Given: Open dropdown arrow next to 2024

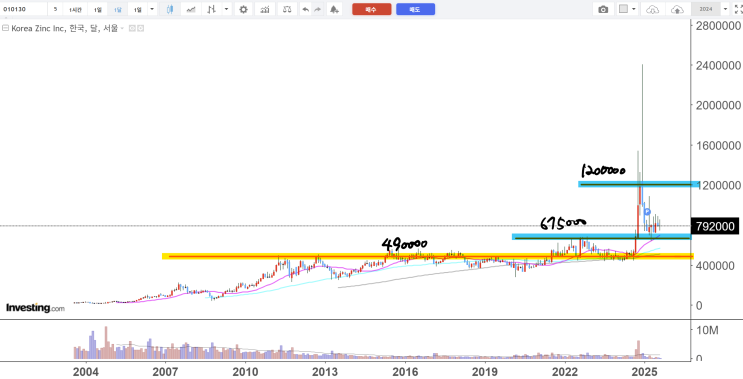Looking at the screenshot, I should [725, 9].
